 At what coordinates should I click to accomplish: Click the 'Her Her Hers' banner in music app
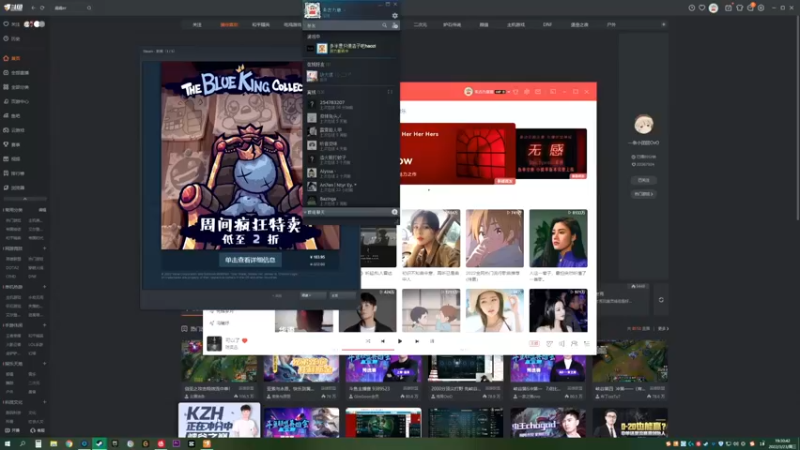pos(458,154)
